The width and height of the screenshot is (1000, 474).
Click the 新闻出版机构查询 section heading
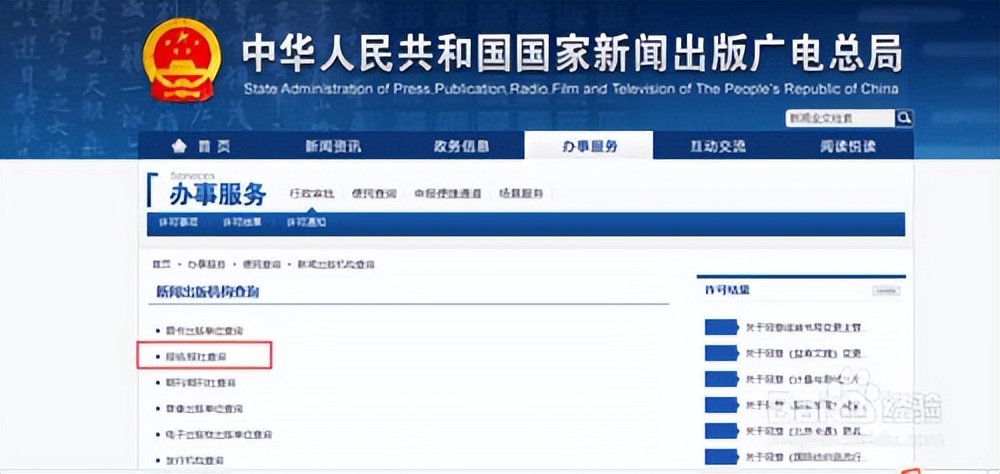208,292
